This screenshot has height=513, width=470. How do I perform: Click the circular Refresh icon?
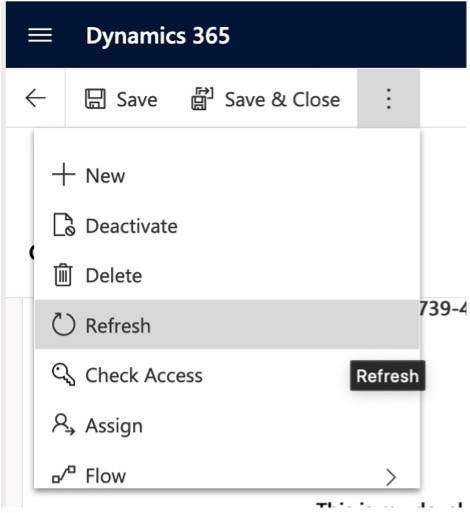[x=63, y=324]
